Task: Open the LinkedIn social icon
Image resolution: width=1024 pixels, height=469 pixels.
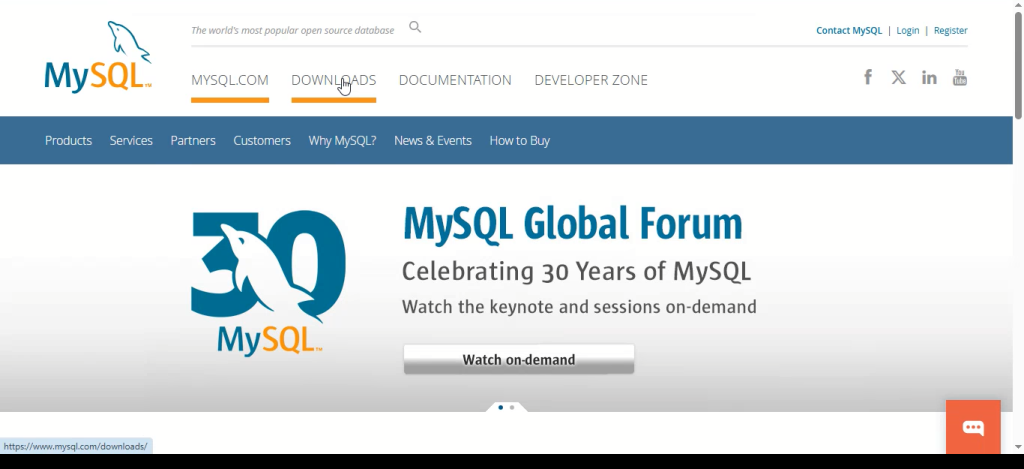Action: (929, 78)
